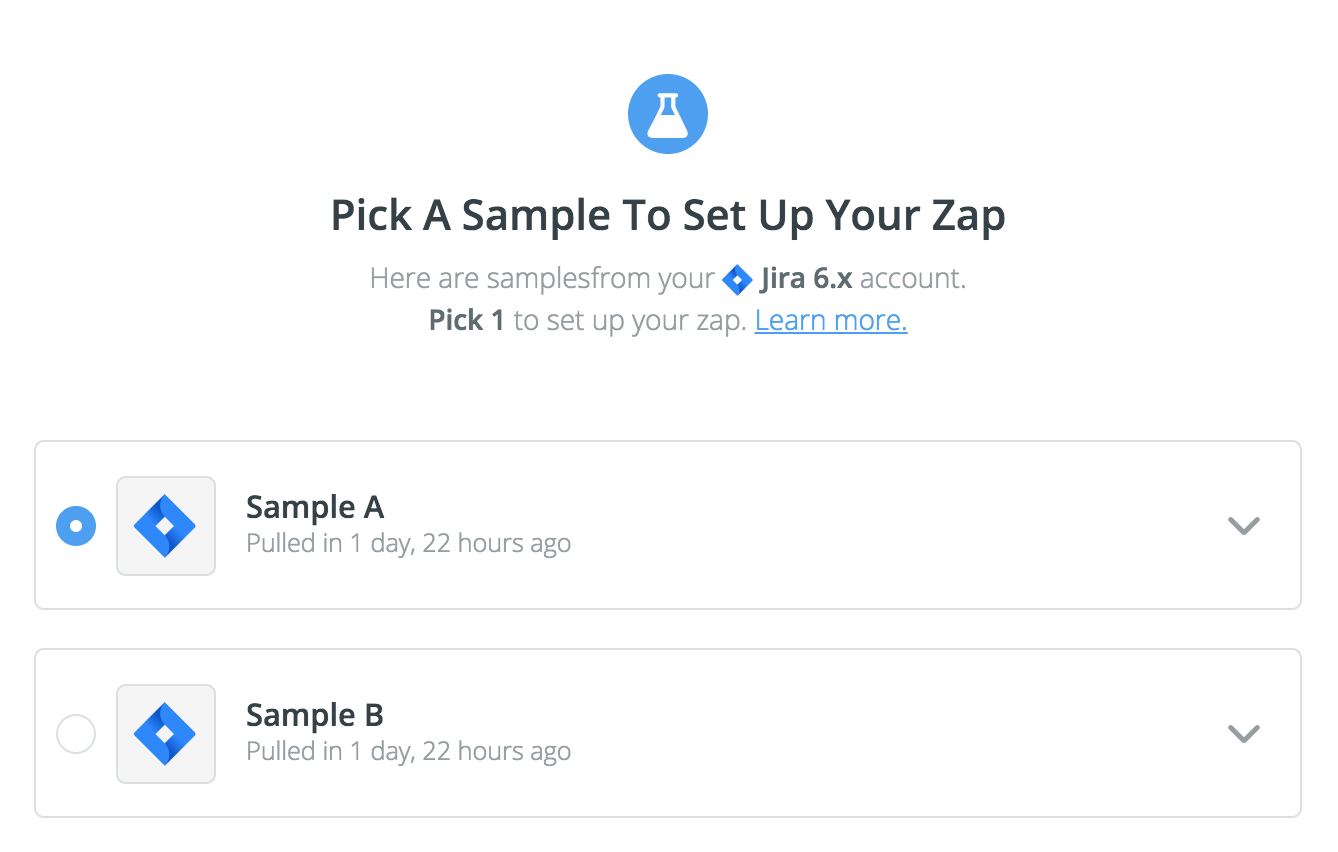Image resolution: width=1338 pixels, height=852 pixels.
Task: Click the Jira icon thumbnail for Sample A
Action: [x=166, y=526]
